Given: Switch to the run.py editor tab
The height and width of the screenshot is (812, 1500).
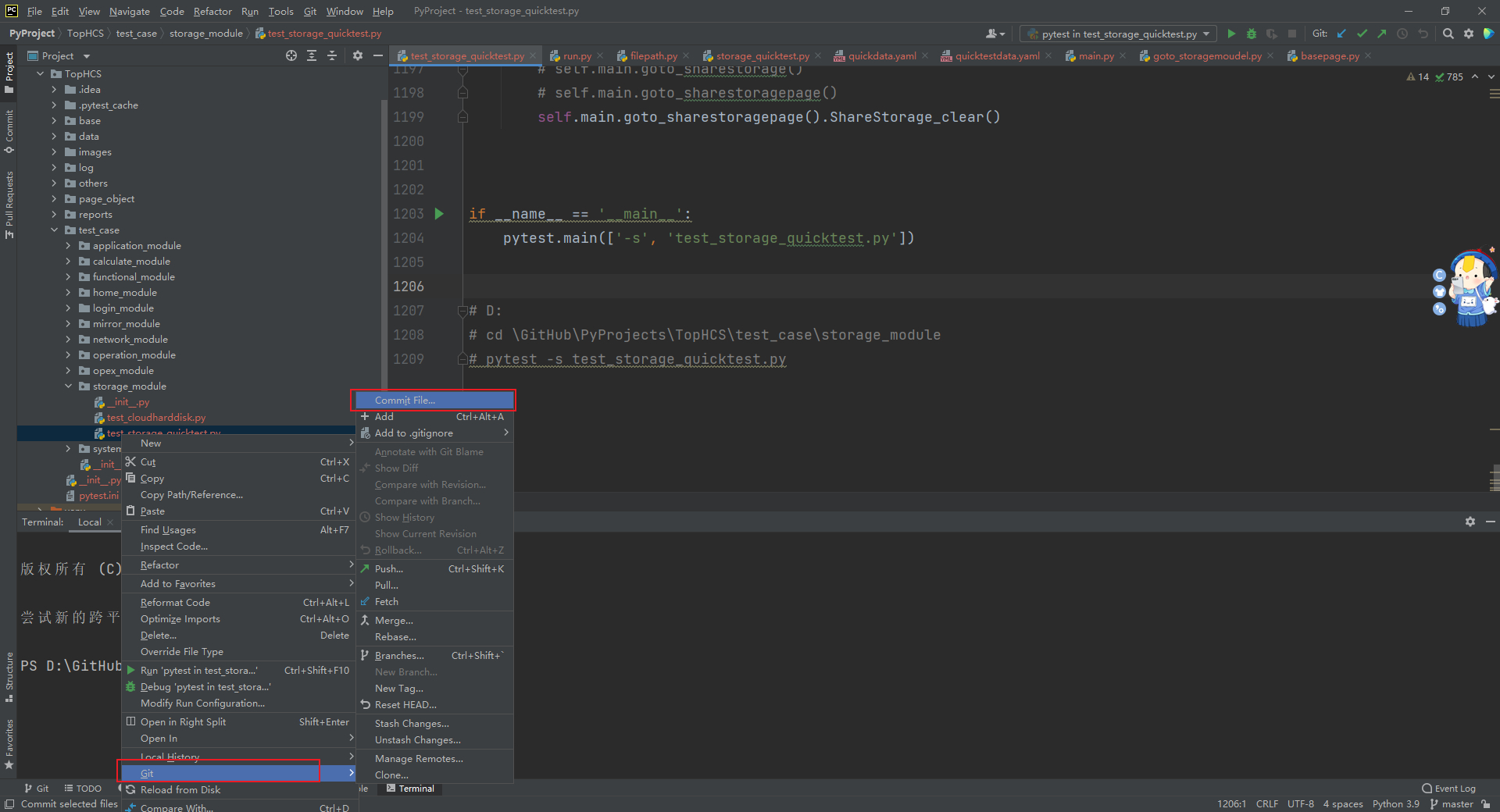Looking at the screenshot, I should coord(577,56).
